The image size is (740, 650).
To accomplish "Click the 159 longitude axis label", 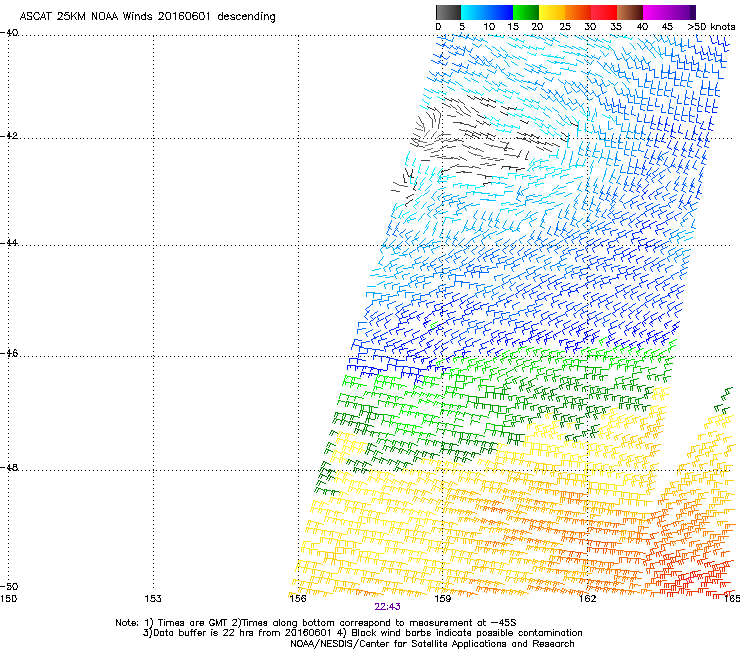I will pyautogui.click(x=442, y=599).
